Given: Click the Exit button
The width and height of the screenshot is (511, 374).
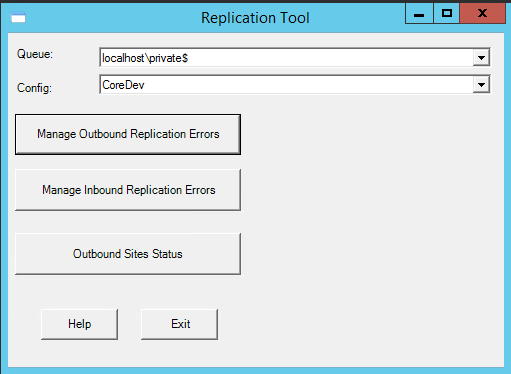Looking at the screenshot, I should tap(179, 324).
